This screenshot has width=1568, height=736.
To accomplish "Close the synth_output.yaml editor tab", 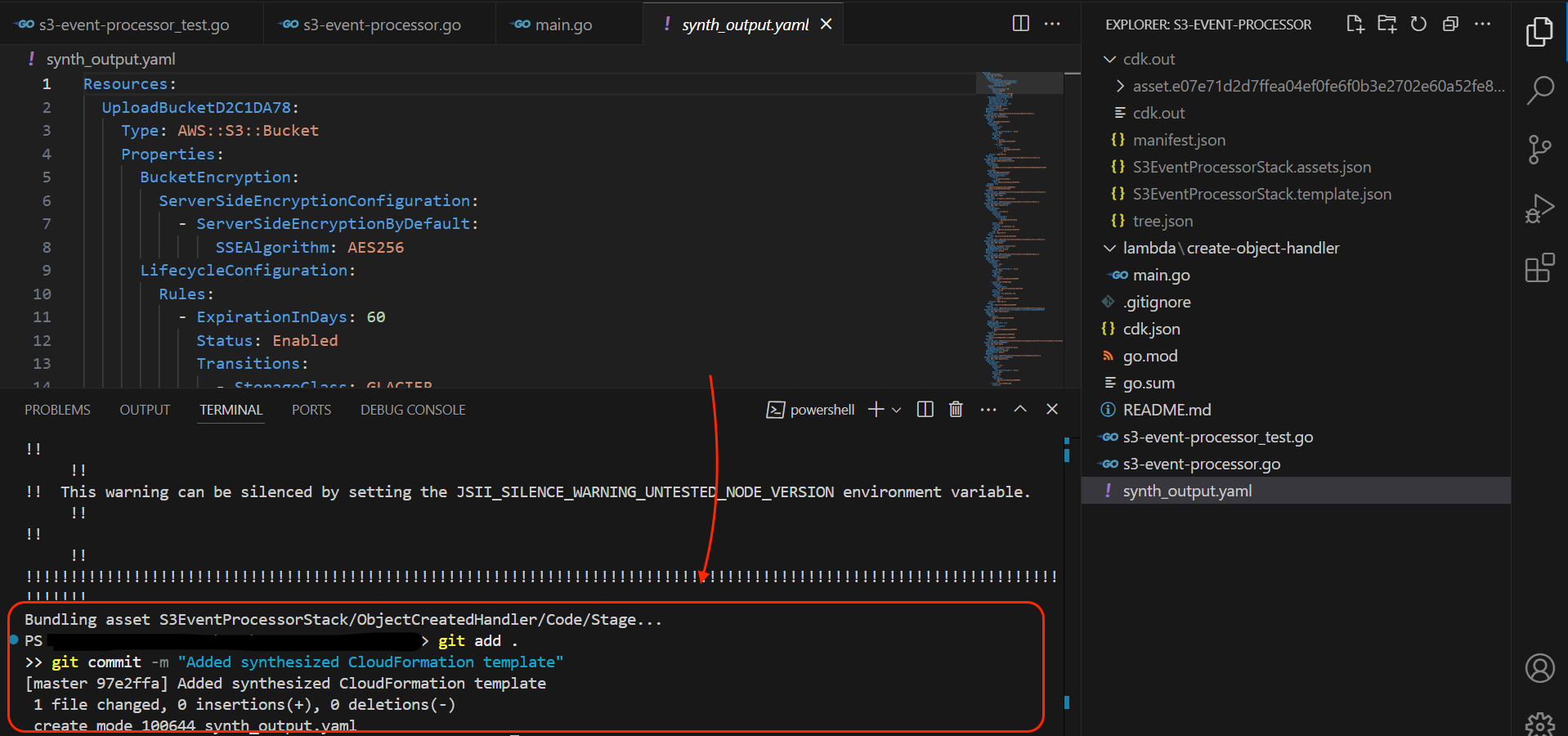I will click(x=826, y=24).
